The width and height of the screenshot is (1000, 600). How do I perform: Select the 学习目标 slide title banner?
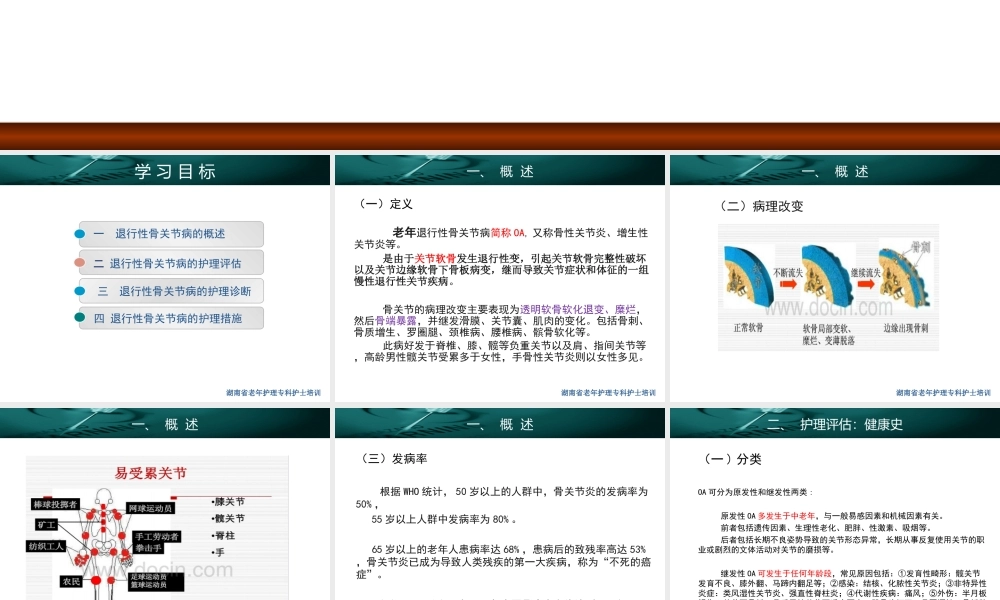pyautogui.click(x=165, y=170)
